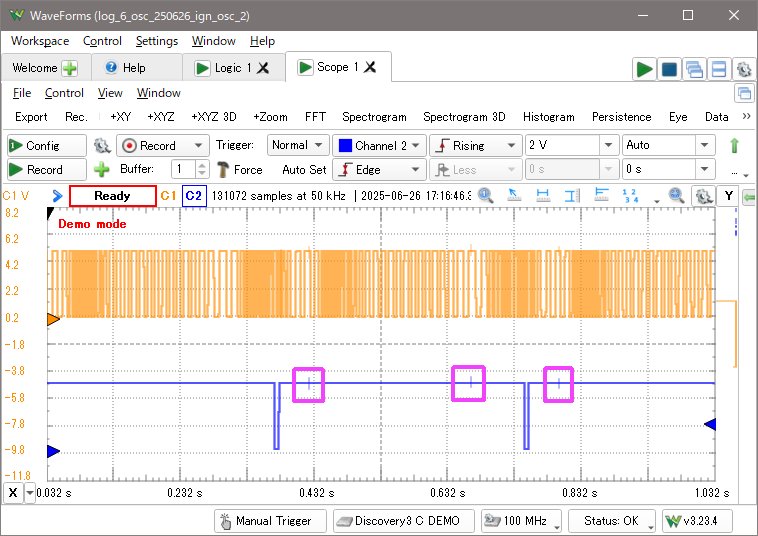
Task: Open the Channel 2 trigger source dropdown
Action: pyautogui.click(x=379, y=145)
